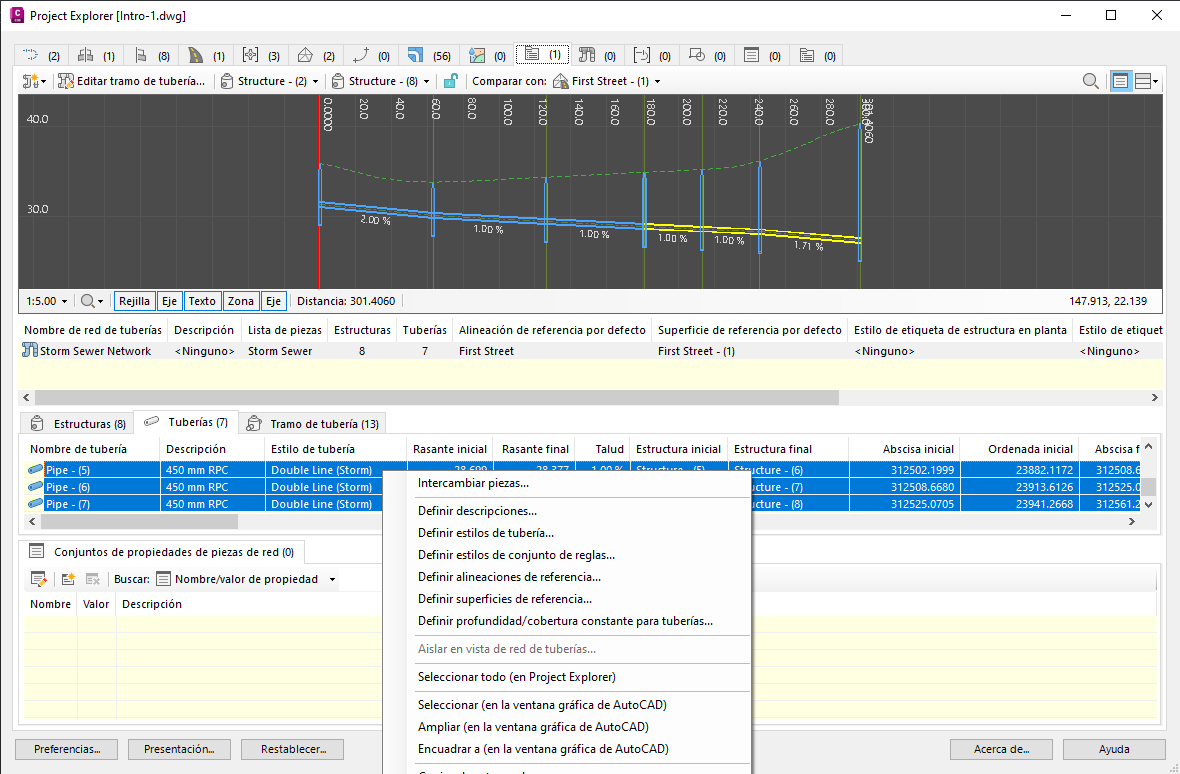
Task: Click the pipes list vertical scroll up arrow
Action: coord(1148,447)
